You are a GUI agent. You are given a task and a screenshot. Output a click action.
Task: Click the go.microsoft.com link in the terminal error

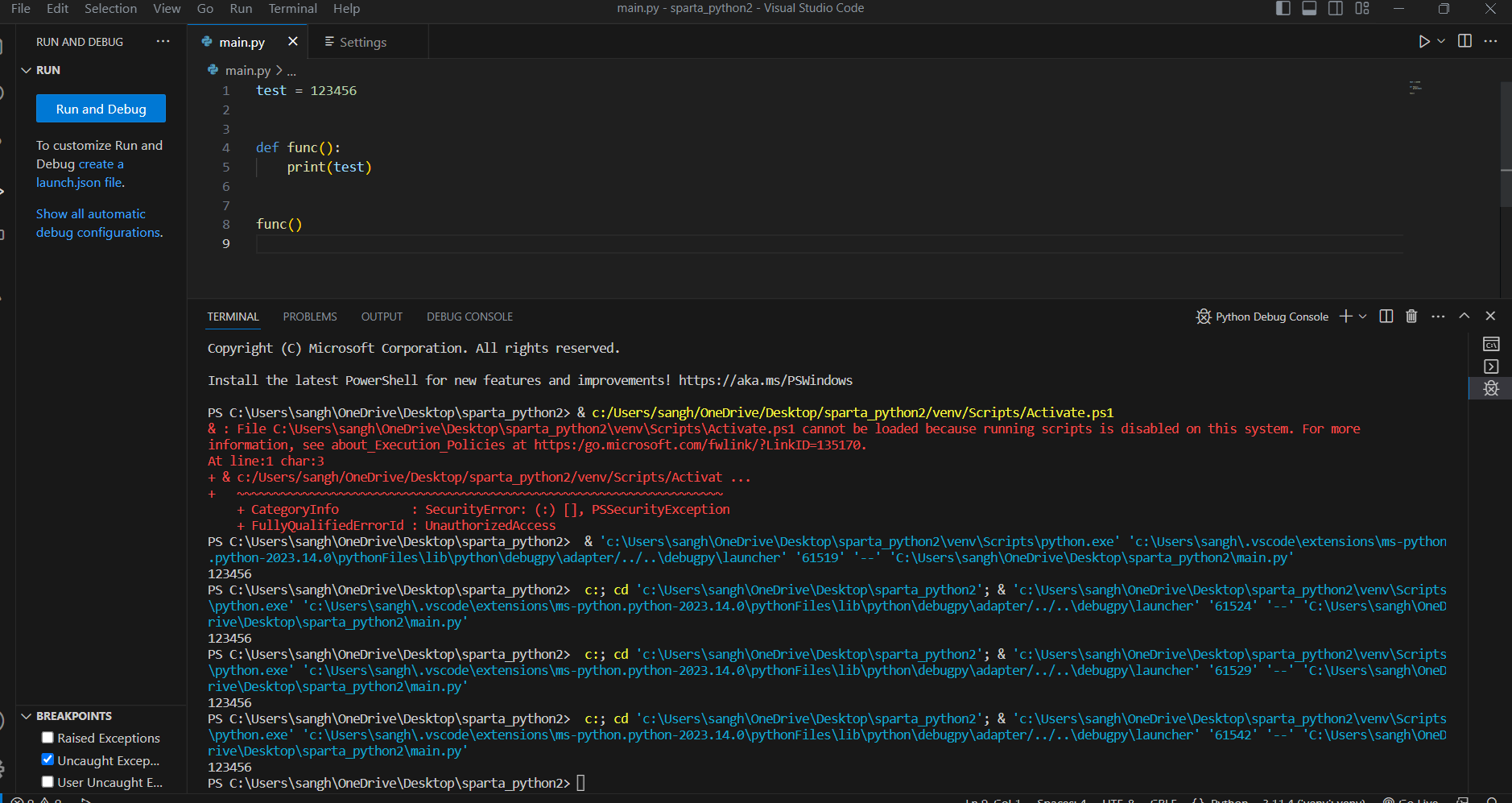point(698,445)
